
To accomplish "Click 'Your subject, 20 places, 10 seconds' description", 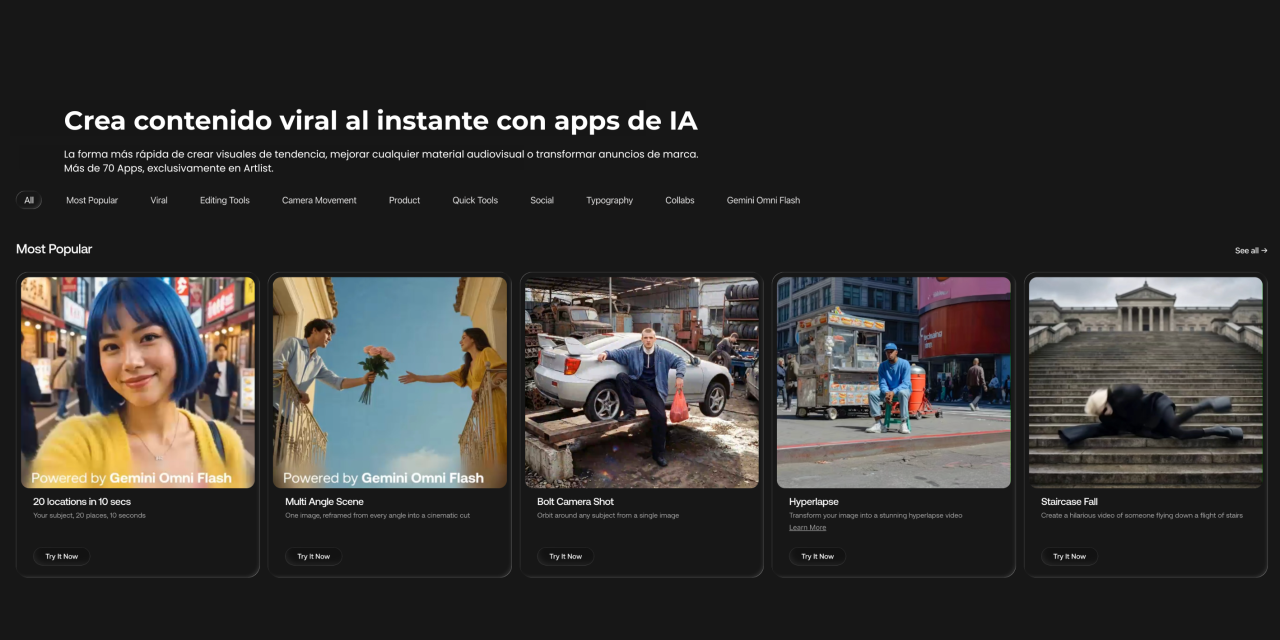I will coord(89,515).
